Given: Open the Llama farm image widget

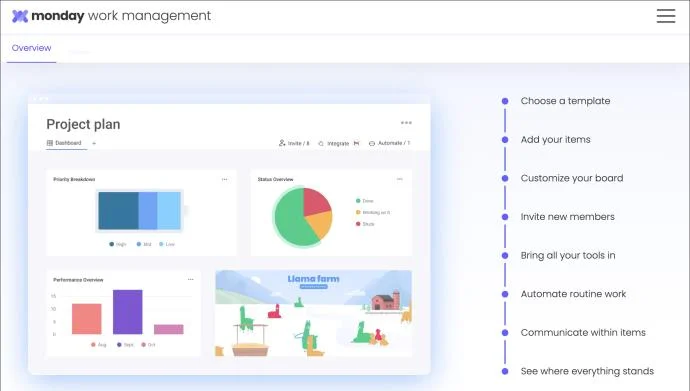Looking at the screenshot, I should (x=313, y=313).
